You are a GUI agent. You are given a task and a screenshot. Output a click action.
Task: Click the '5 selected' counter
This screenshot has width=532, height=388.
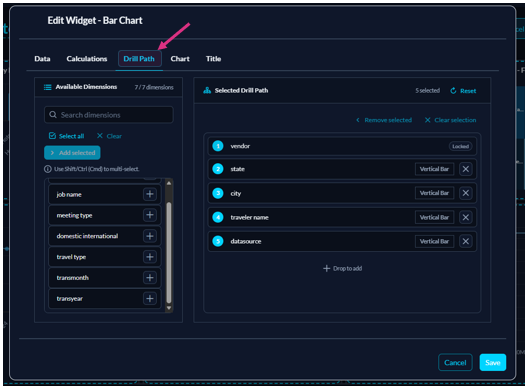pyautogui.click(x=428, y=91)
